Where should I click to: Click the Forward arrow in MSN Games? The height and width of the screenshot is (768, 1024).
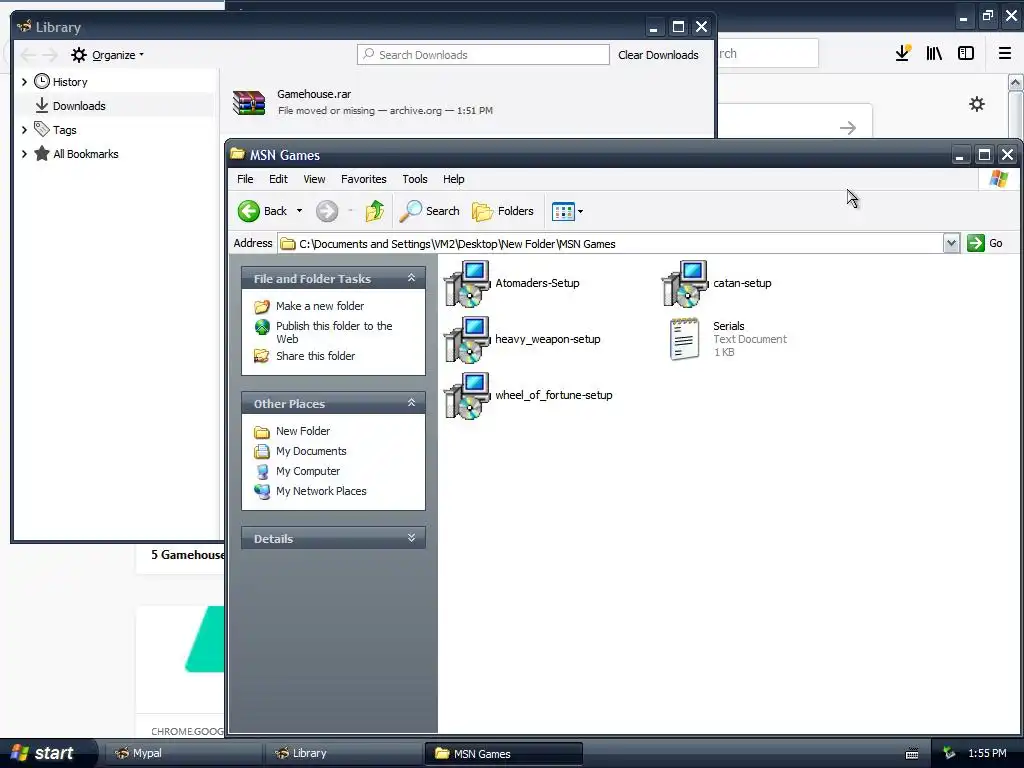pyautogui.click(x=327, y=211)
